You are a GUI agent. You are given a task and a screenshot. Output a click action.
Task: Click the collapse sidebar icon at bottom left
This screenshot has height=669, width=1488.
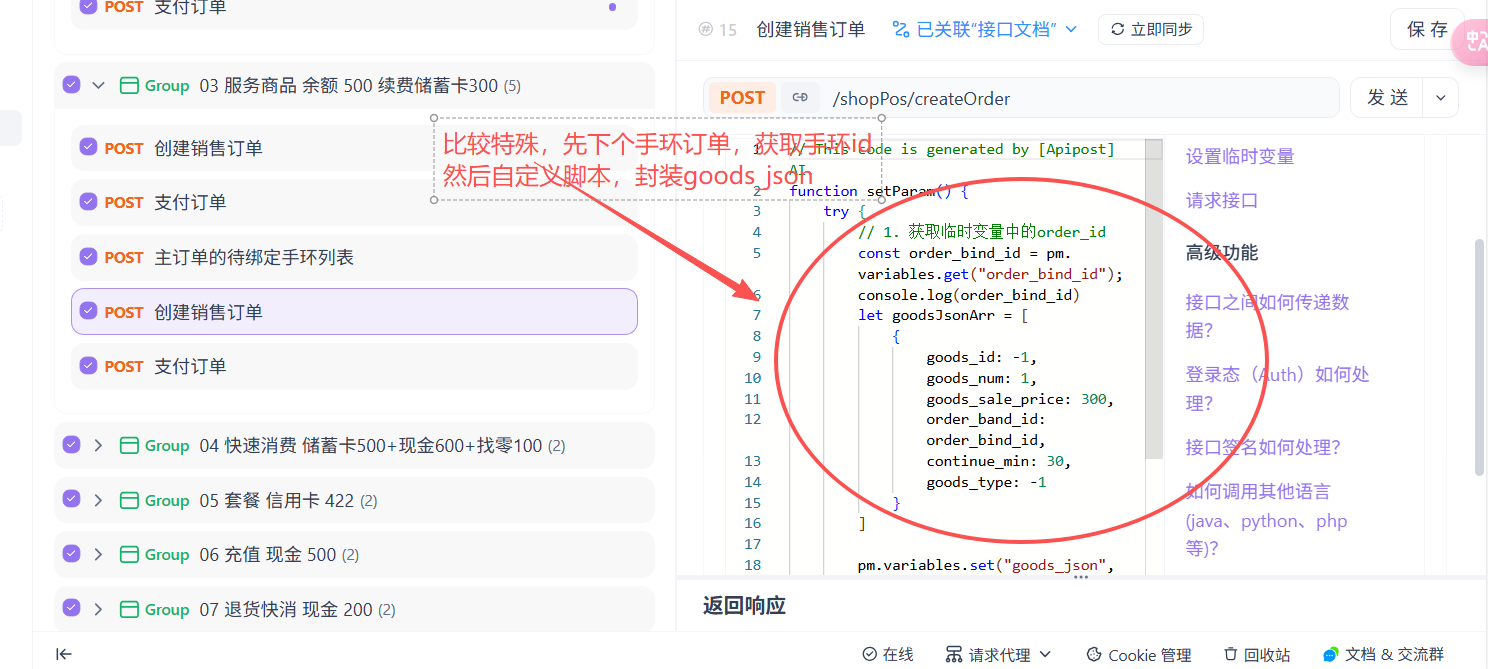(x=64, y=654)
